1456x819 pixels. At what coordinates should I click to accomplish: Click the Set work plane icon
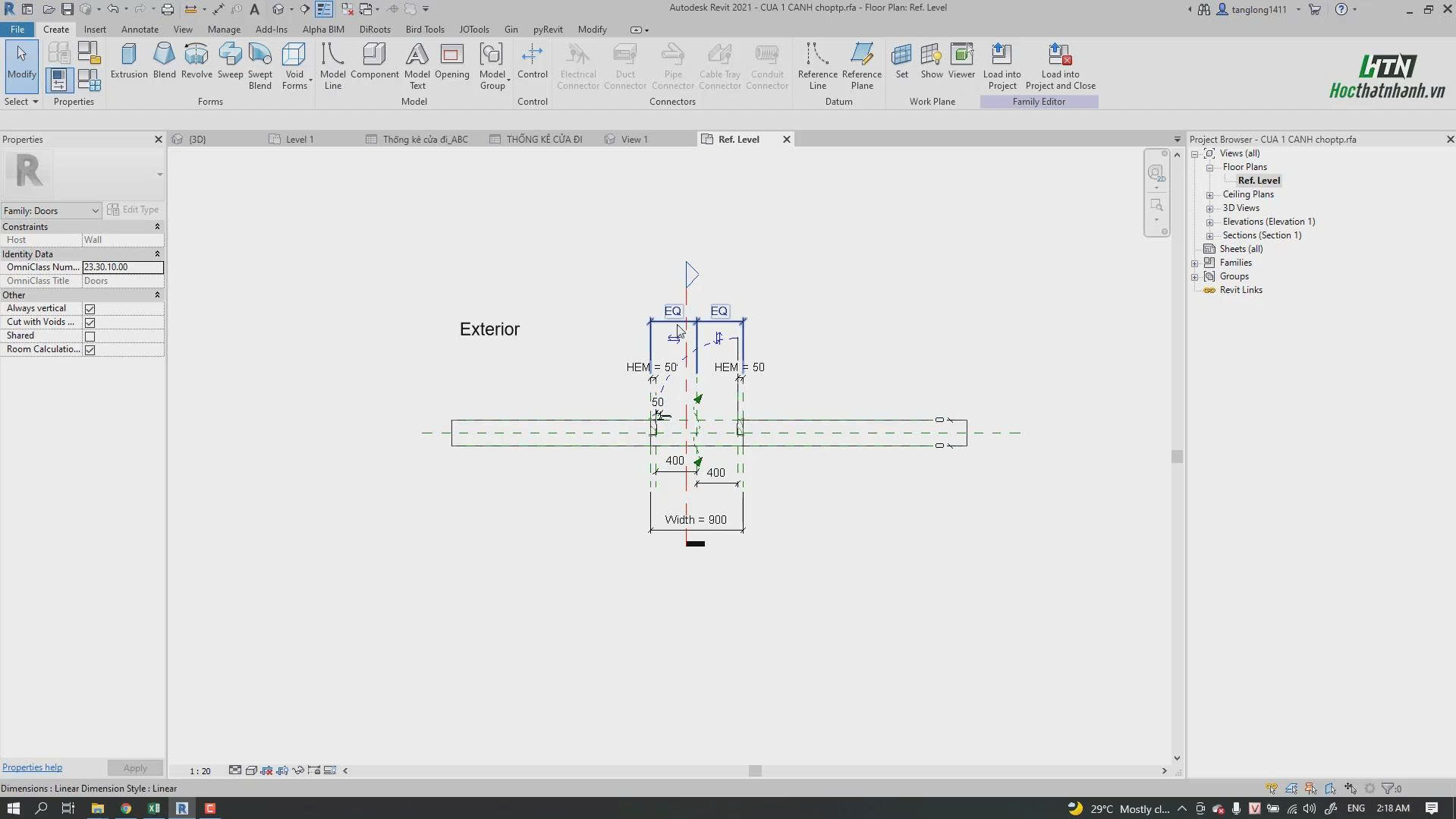[x=901, y=55]
